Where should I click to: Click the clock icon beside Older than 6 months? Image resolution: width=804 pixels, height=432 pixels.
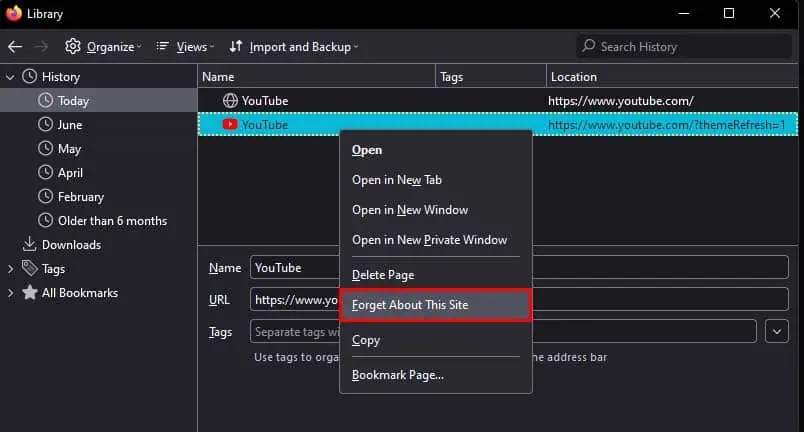pyautogui.click(x=46, y=220)
